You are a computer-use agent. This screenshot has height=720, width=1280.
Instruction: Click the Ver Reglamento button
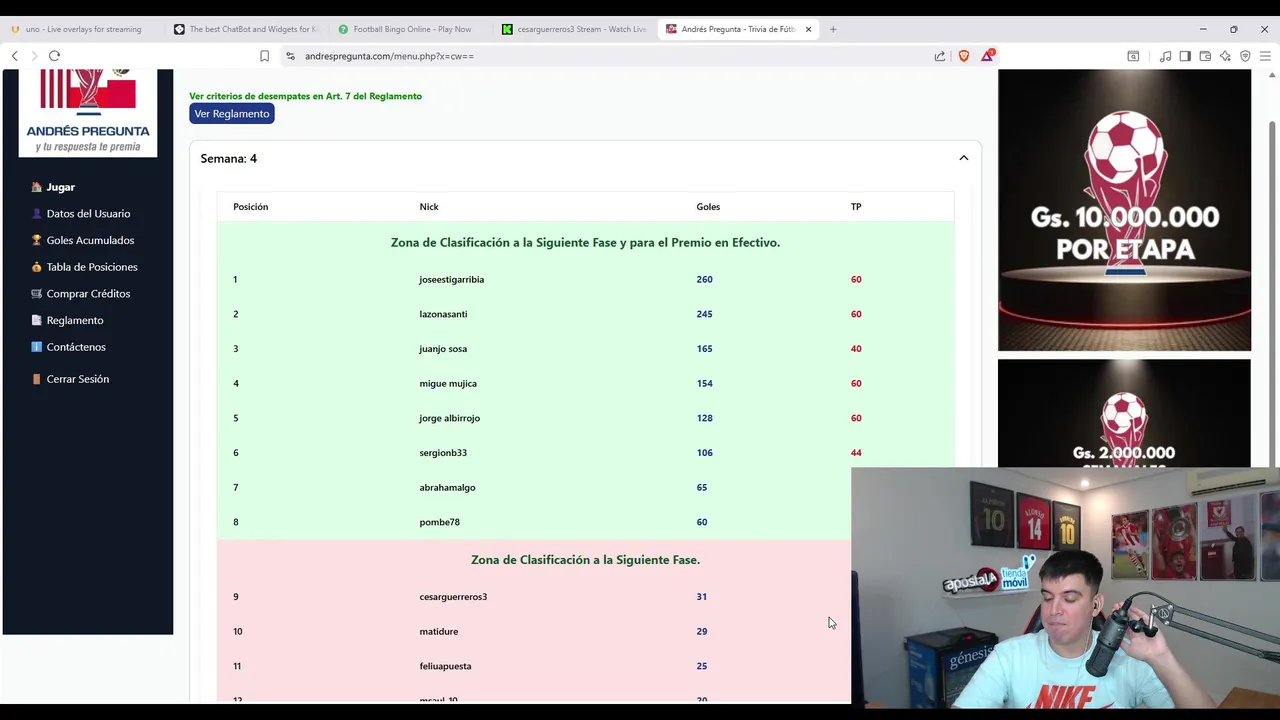click(x=232, y=114)
